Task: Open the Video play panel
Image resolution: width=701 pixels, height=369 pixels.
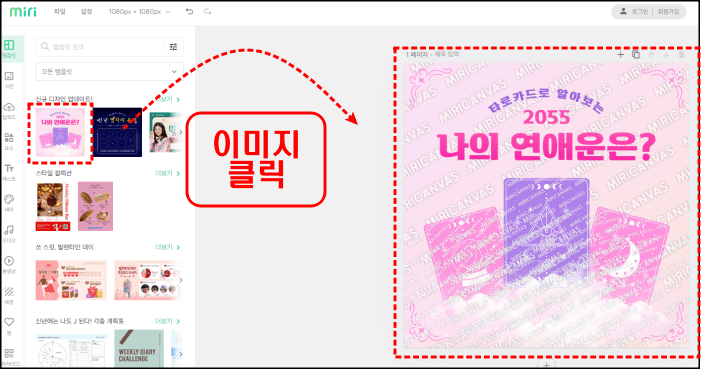Action: [x=9, y=265]
